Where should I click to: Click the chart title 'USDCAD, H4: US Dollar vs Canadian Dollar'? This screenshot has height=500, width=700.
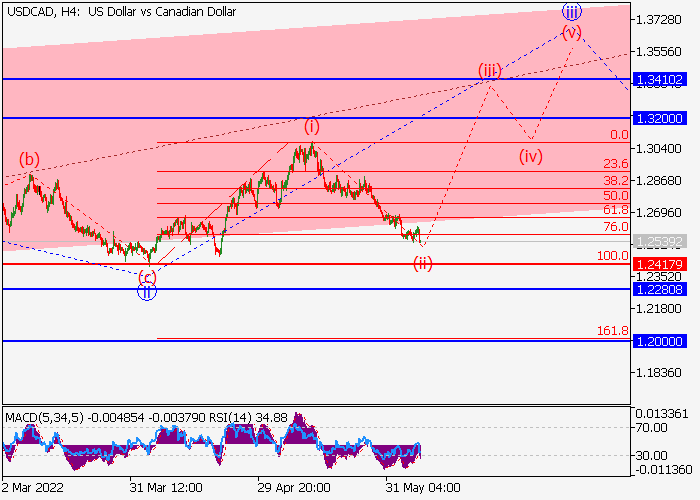point(121,12)
